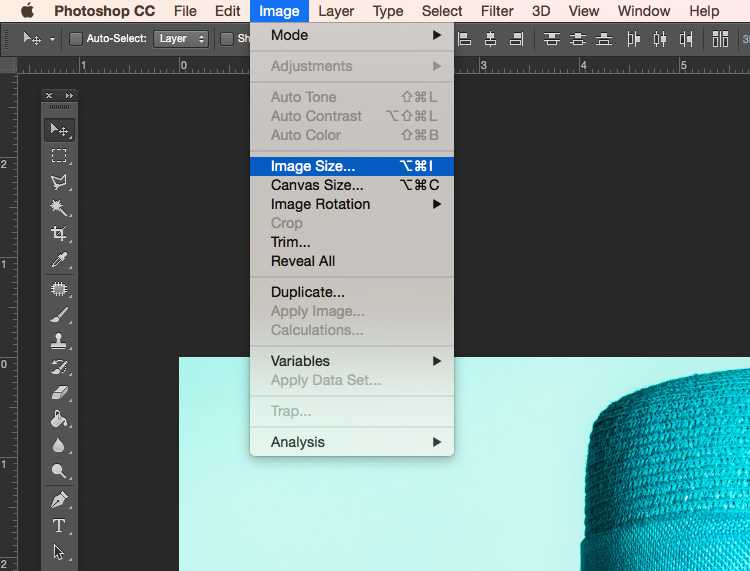Open the Filter menu
This screenshot has width=750, height=571.
(497, 11)
